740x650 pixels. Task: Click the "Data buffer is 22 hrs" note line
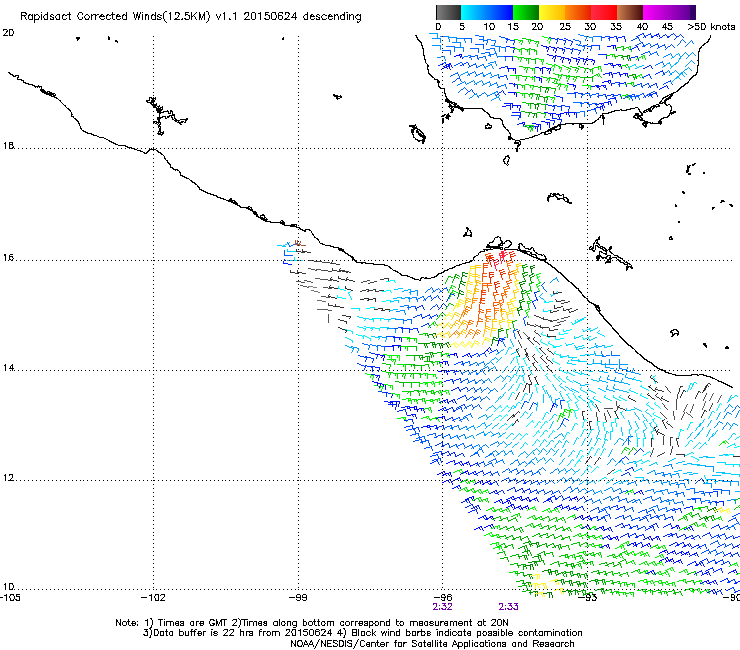point(362,633)
